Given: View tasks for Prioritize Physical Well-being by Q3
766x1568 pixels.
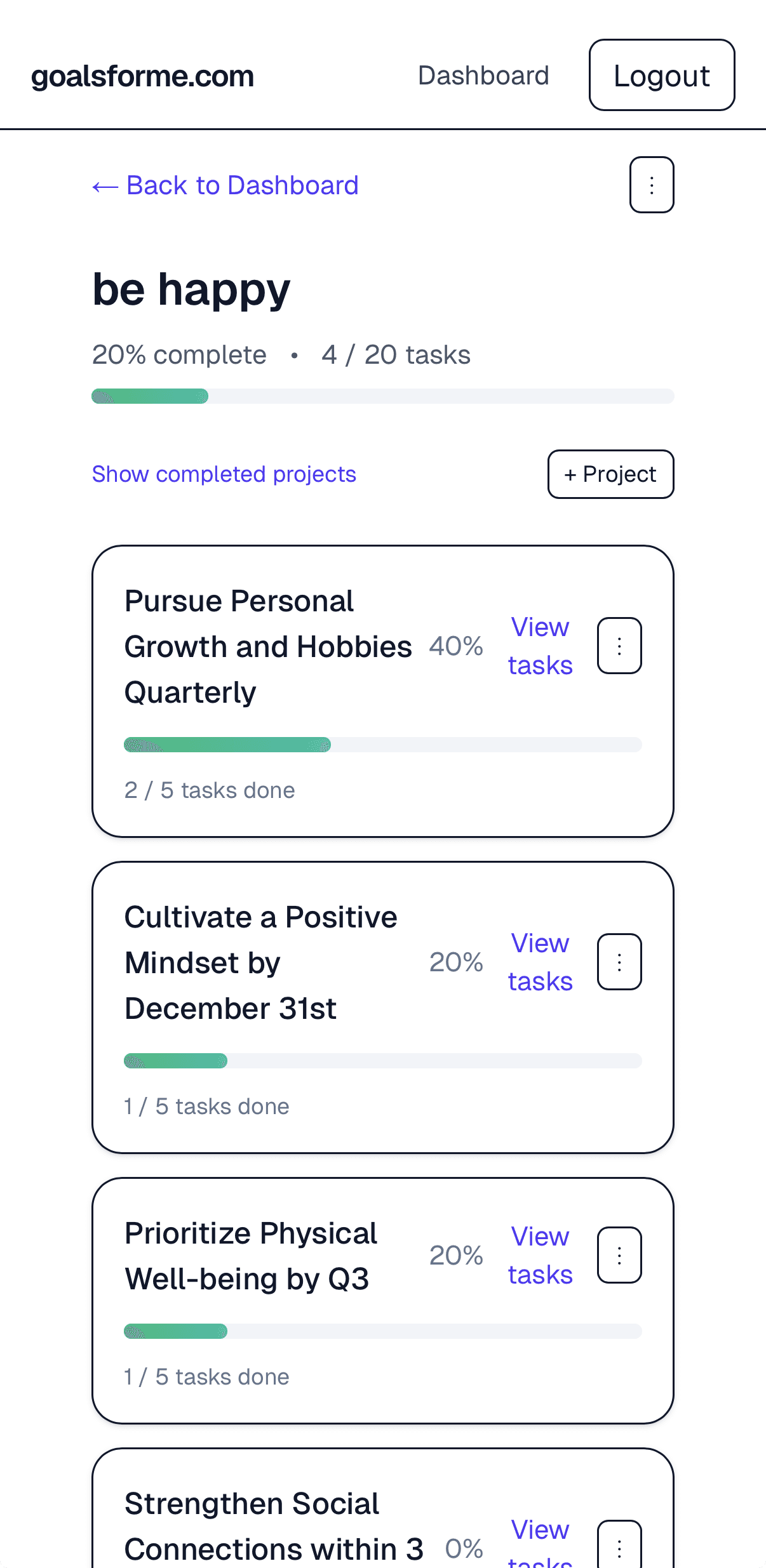Looking at the screenshot, I should [540, 1255].
